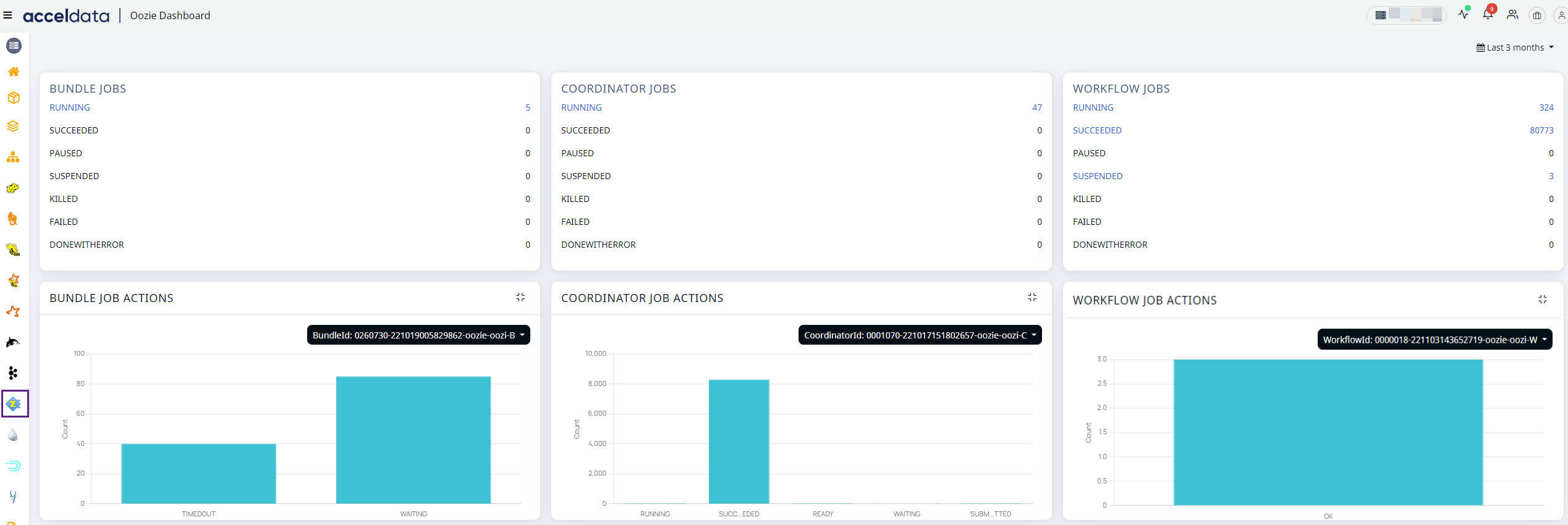Image resolution: width=1568 pixels, height=525 pixels.
Task: Open the SUCCEEDED link under Workflow Jobs
Action: pyautogui.click(x=1097, y=130)
